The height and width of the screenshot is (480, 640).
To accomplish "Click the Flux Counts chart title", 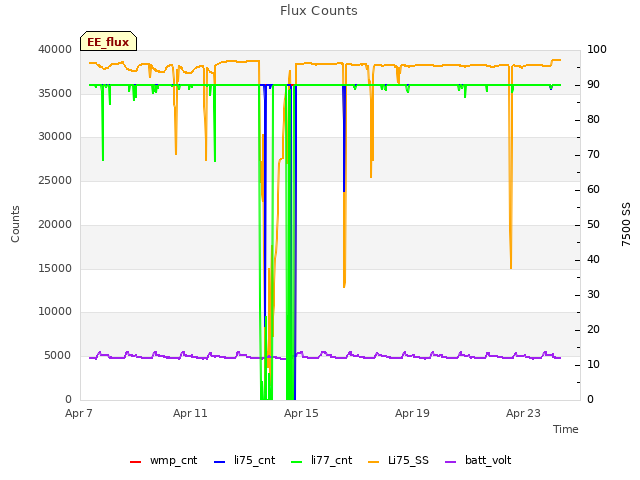I will coord(319,11).
